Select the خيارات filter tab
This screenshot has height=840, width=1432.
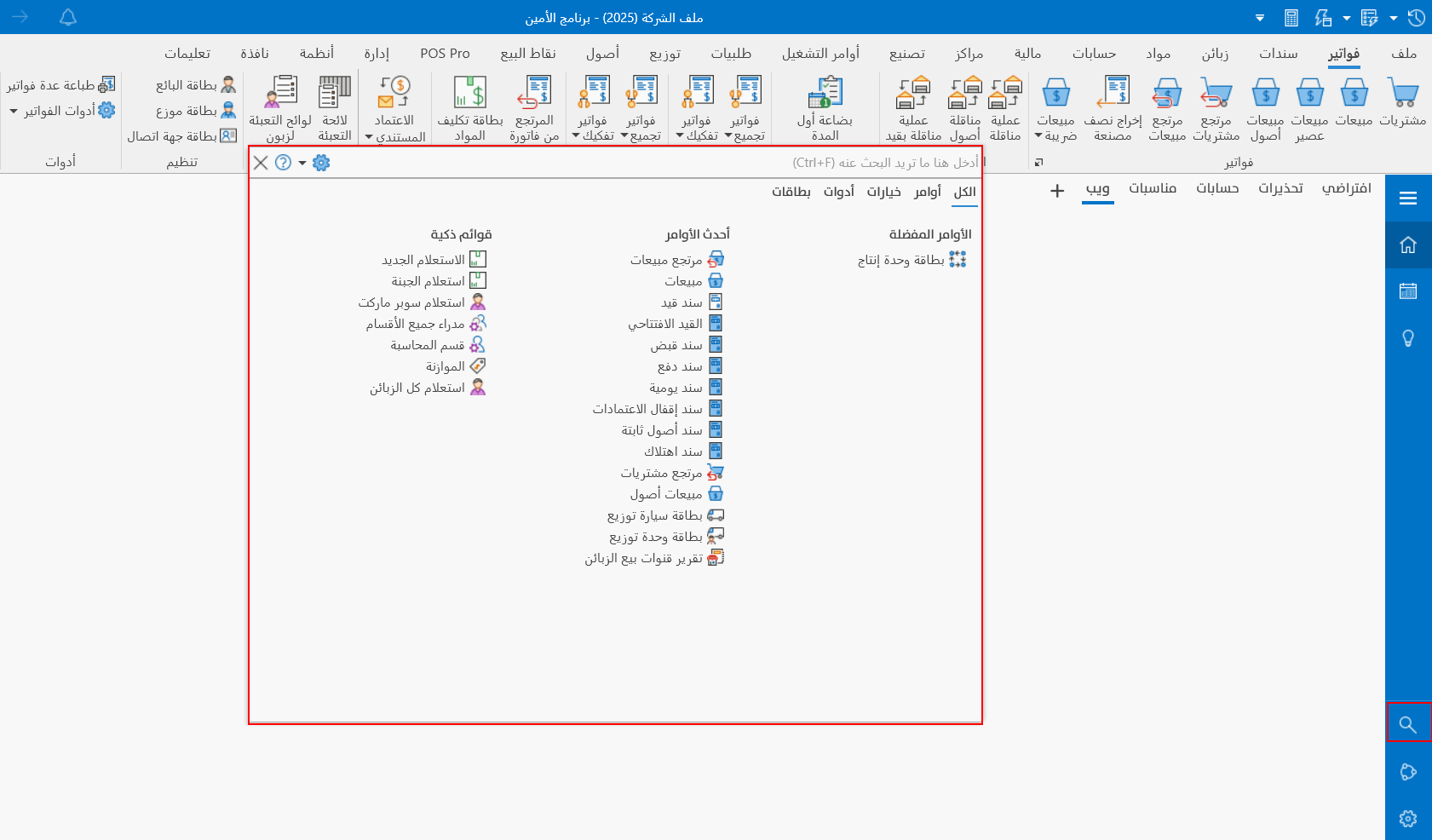pos(883,192)
